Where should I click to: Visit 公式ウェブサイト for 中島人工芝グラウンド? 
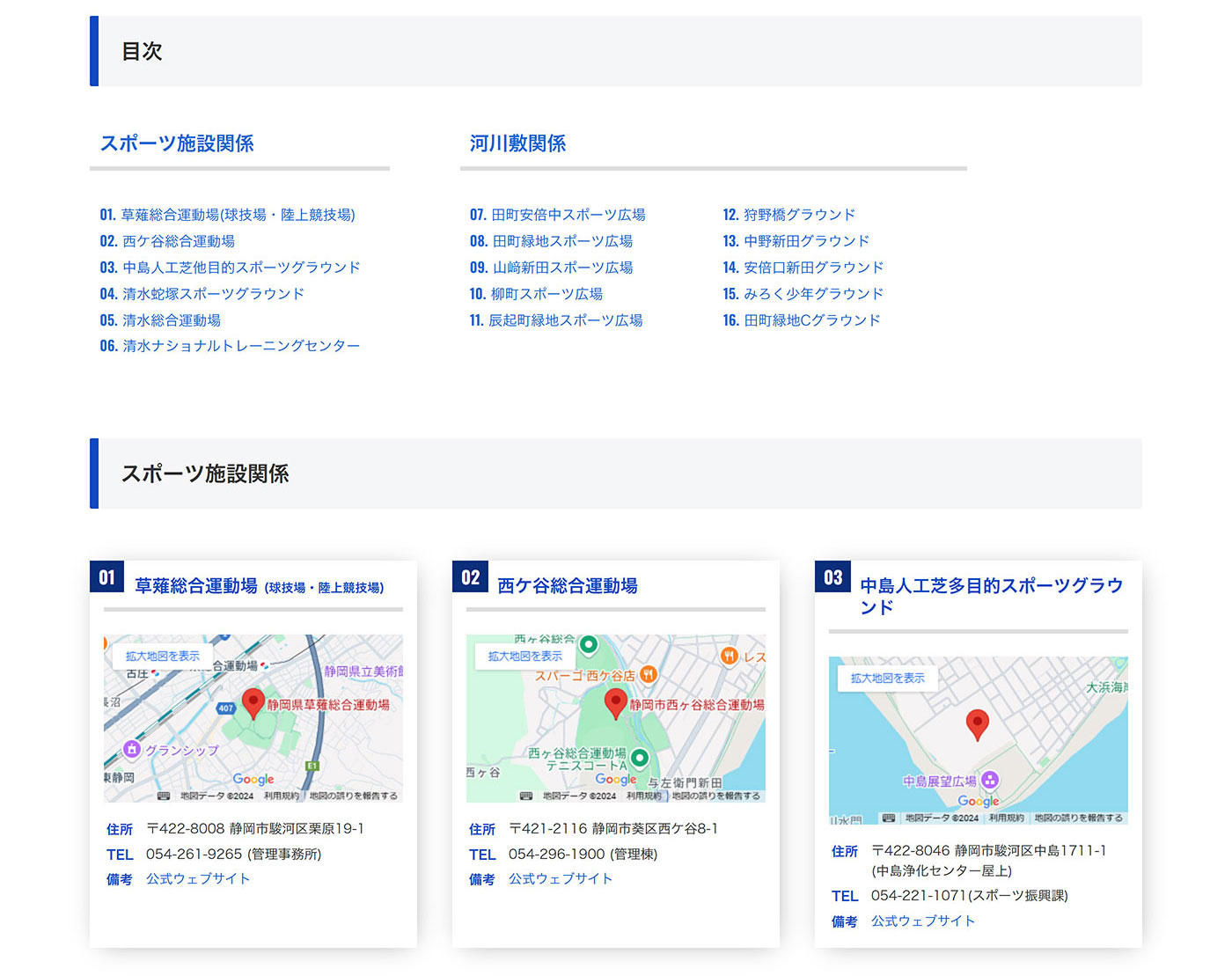click(x=923, y=921)
